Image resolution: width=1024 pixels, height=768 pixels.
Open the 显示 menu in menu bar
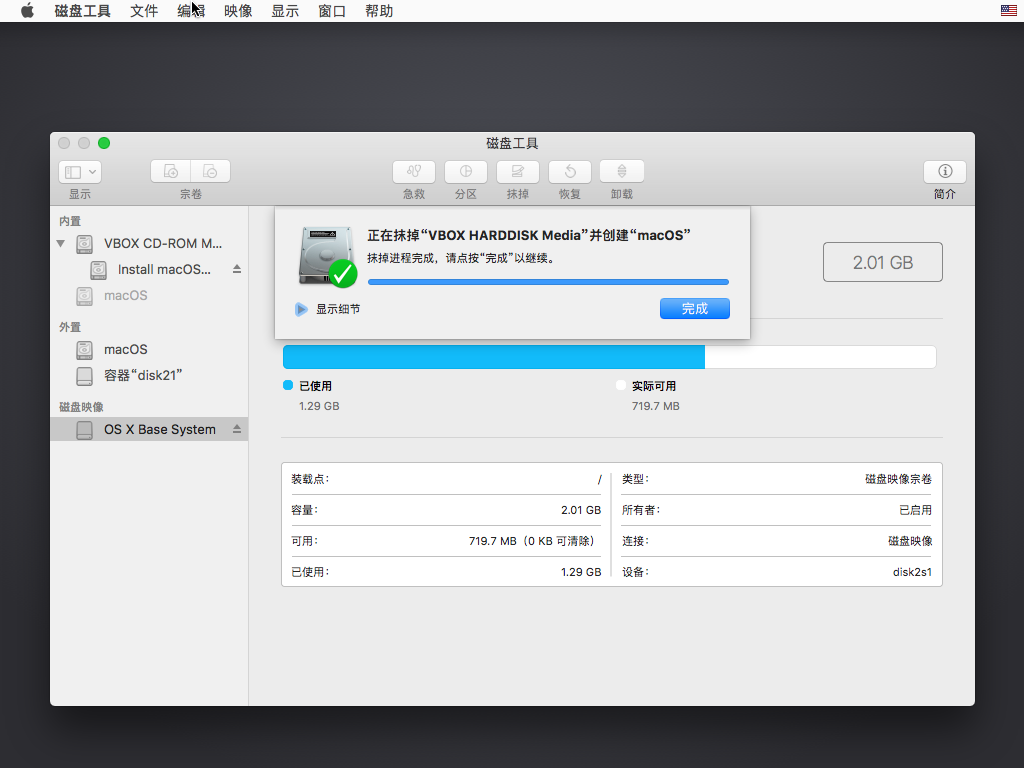click(x=285, y=11)
